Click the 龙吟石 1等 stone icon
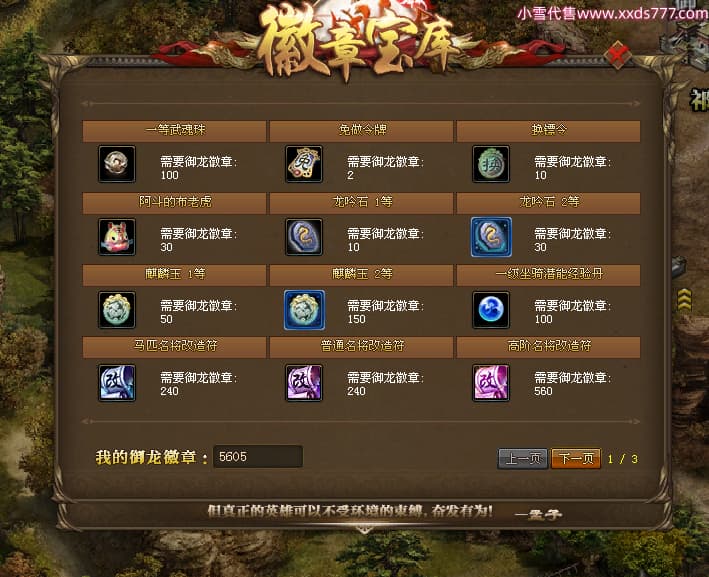Viewport: 709px width, 577px height. [x=304, y=237]
